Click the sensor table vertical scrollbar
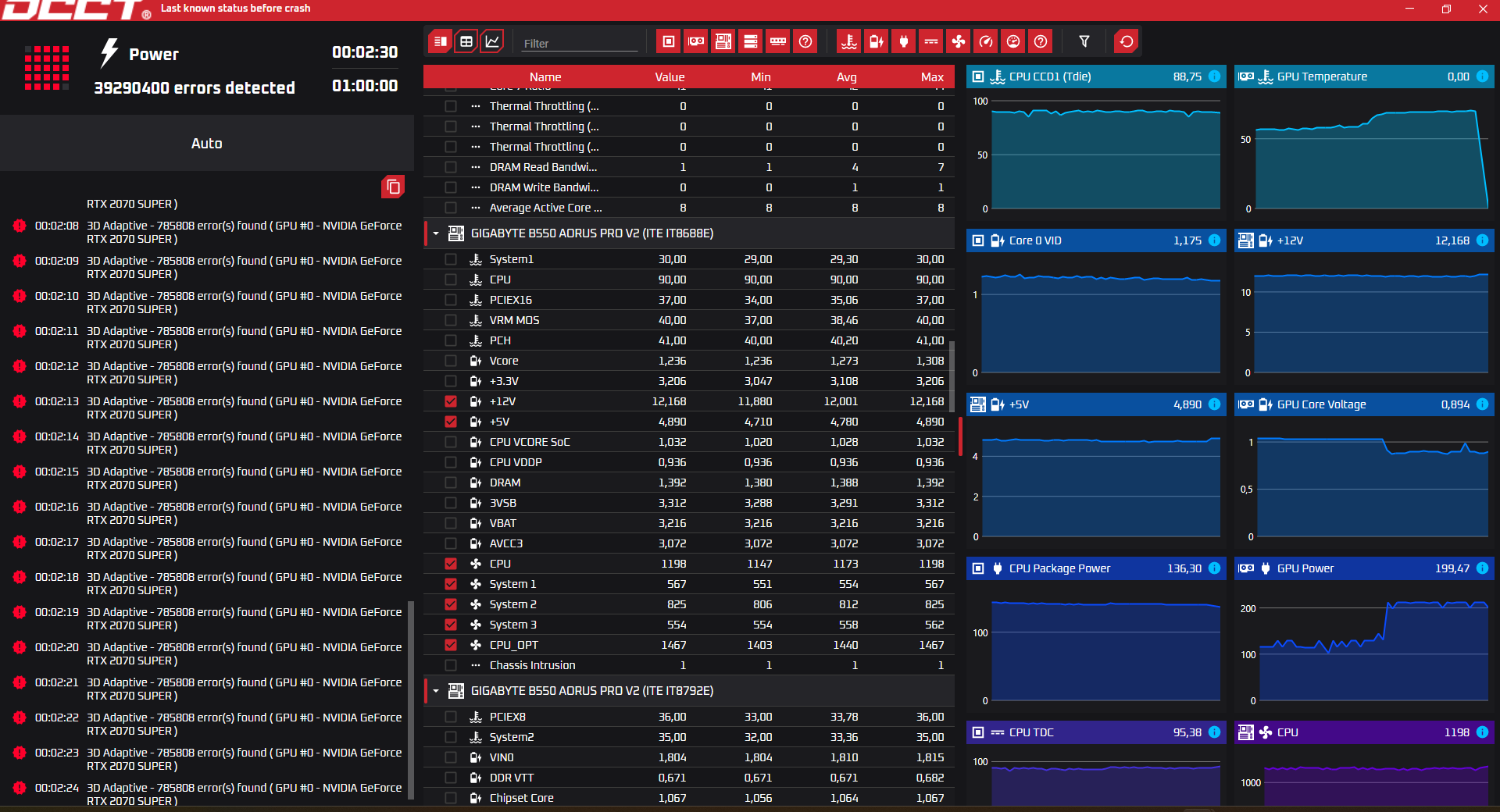 point(952,376)
